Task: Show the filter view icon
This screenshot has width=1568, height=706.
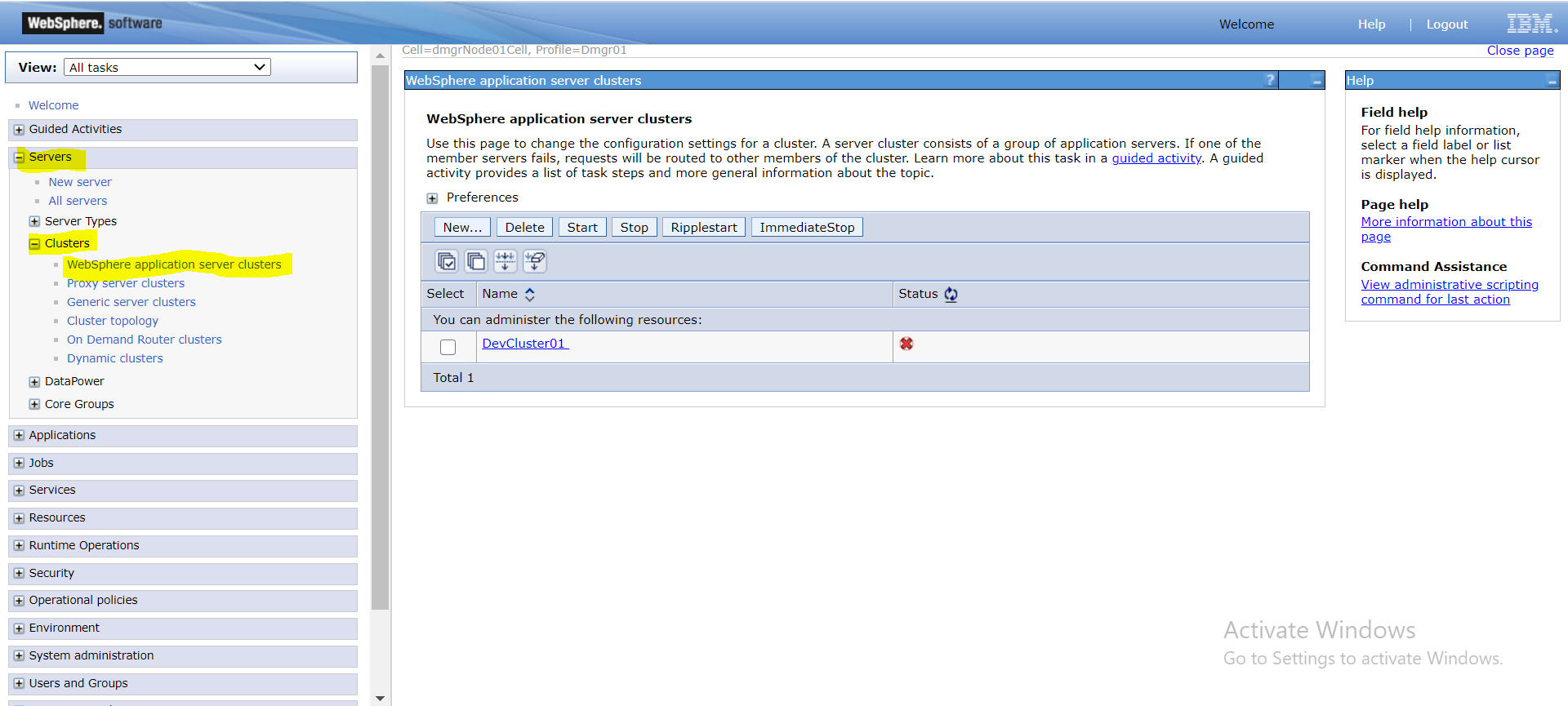Action: coord(506,261)
